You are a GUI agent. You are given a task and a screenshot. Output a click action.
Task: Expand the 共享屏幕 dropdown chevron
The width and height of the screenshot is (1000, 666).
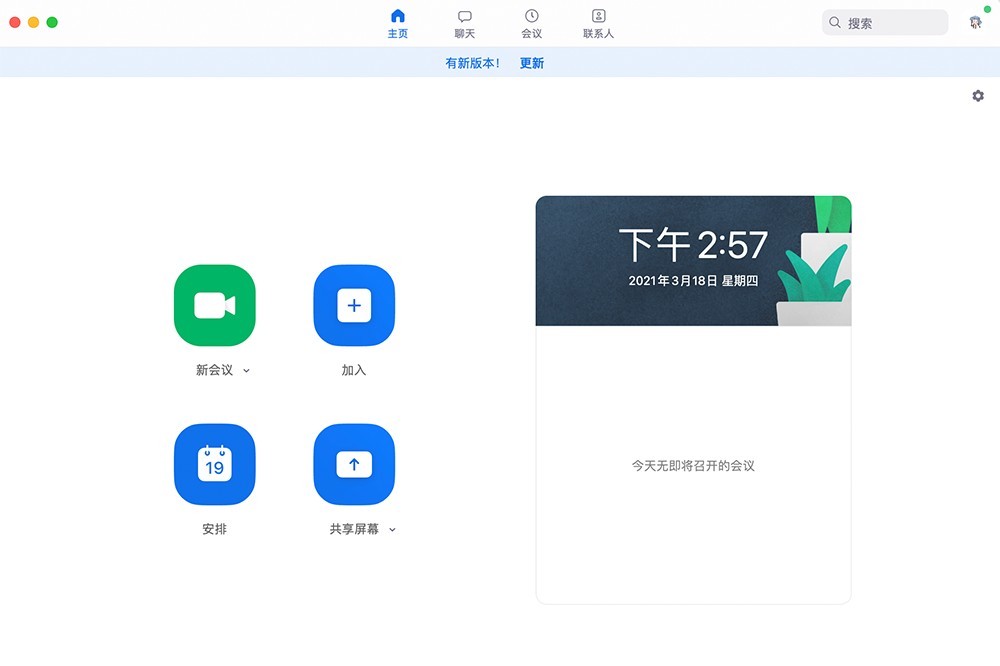[392, 530]
